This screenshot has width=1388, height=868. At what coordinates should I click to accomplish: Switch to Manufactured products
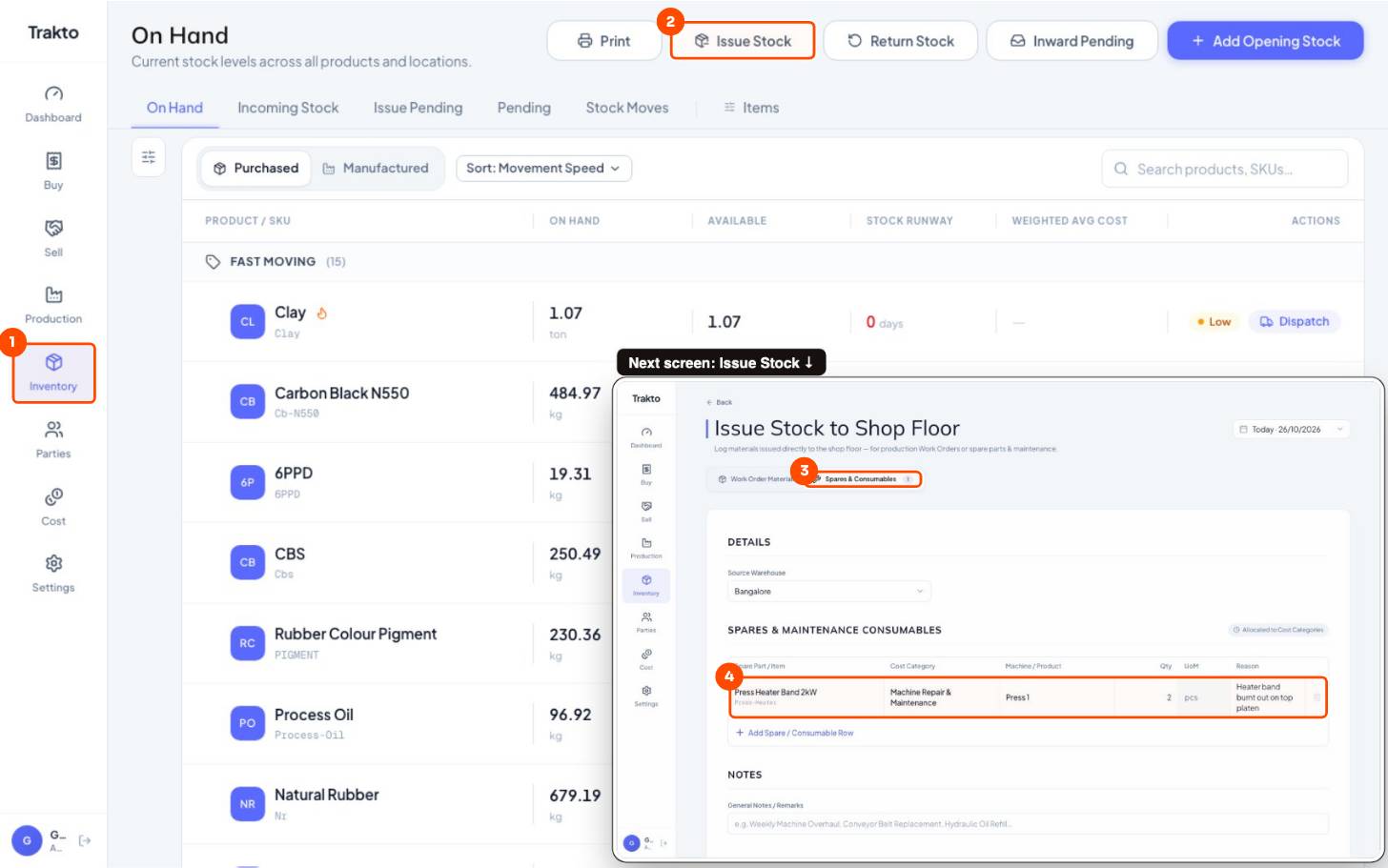click(x=376, y=168)
